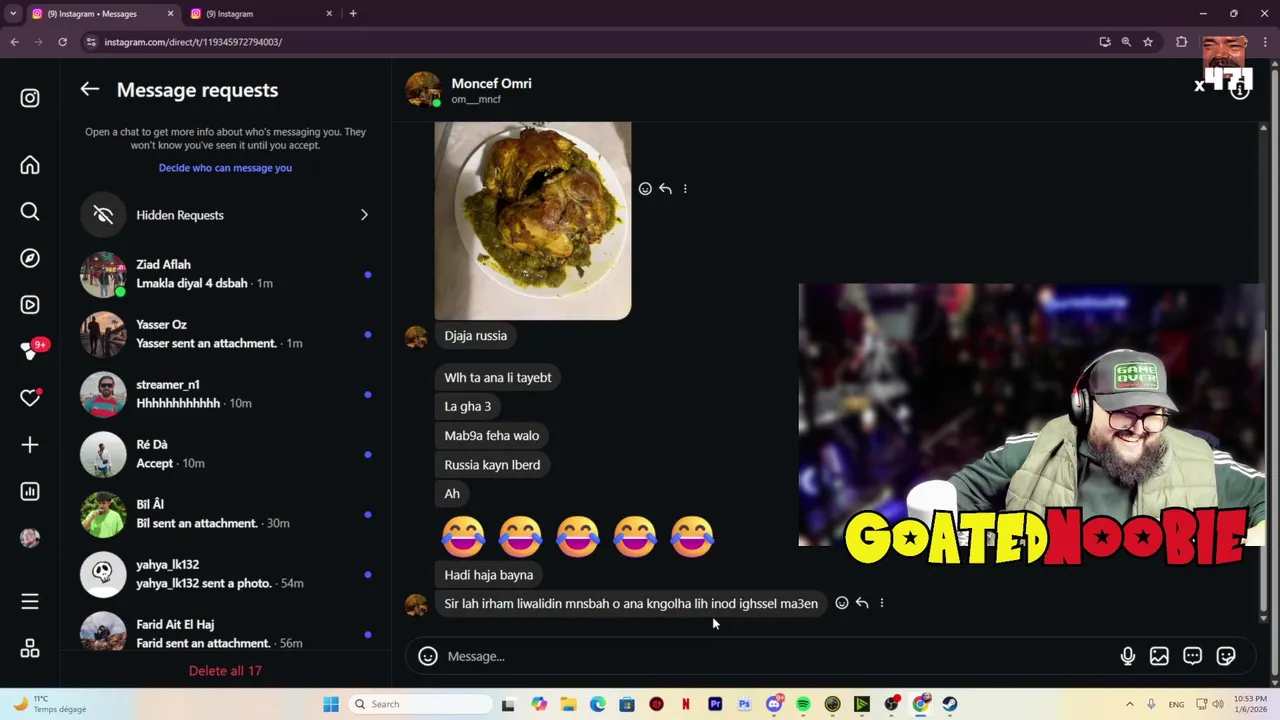This screenshot has height=720, width=1280.
Task: Delete all 17 message requests
Action: 225,671
